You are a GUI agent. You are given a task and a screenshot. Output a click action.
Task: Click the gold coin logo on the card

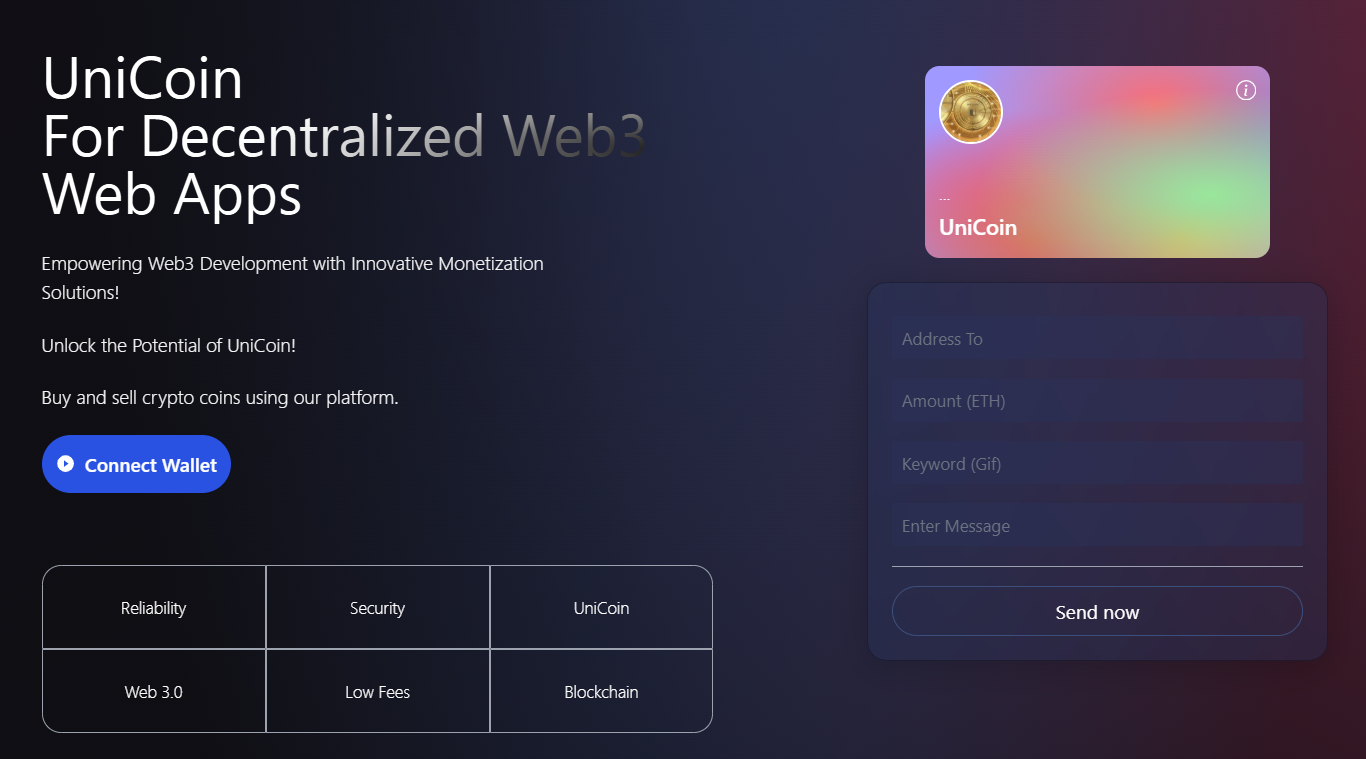point(970,112)
